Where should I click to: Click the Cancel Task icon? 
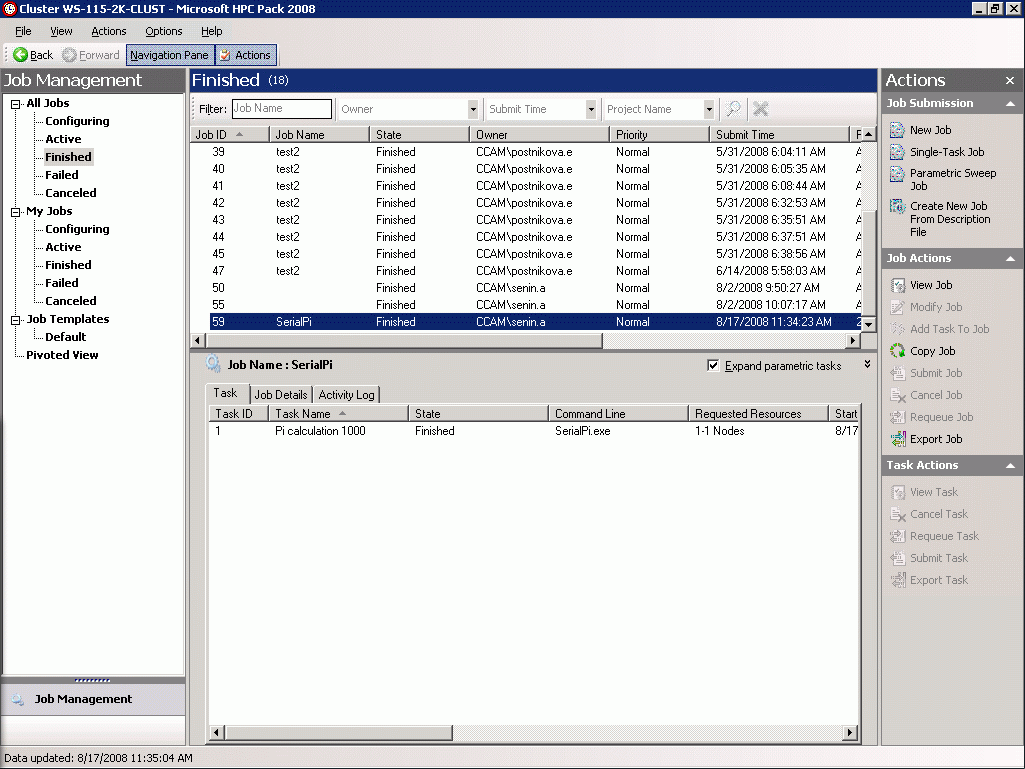[x=898, y=515]
